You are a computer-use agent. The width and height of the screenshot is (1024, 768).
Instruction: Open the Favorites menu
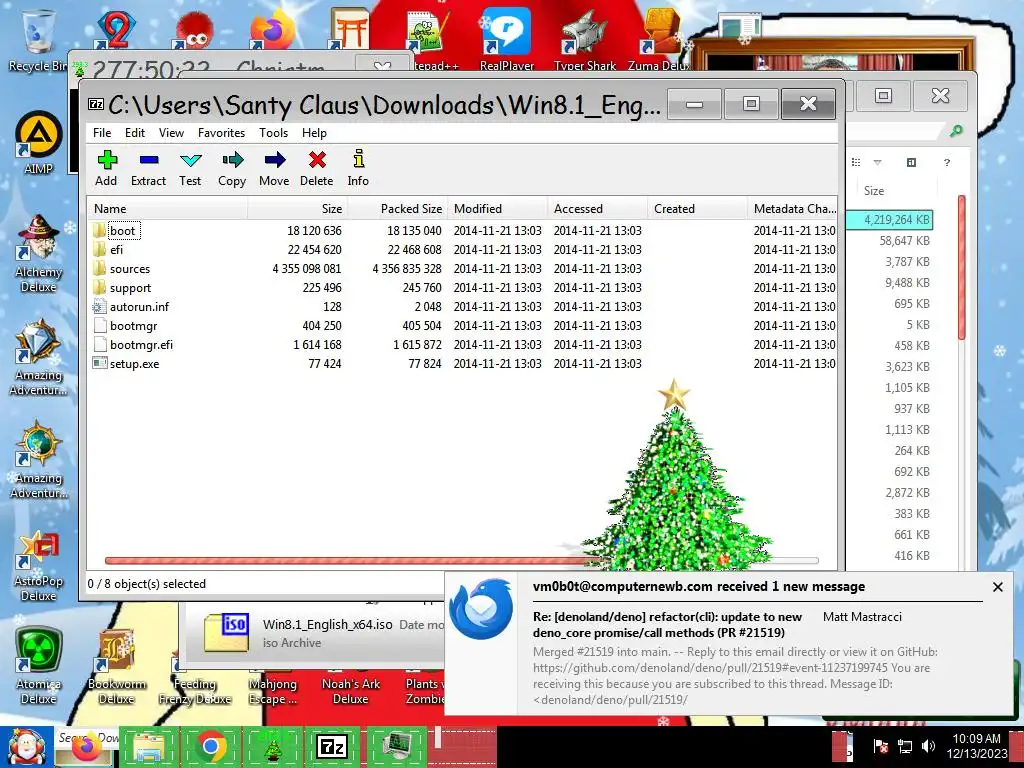(221, 133)
